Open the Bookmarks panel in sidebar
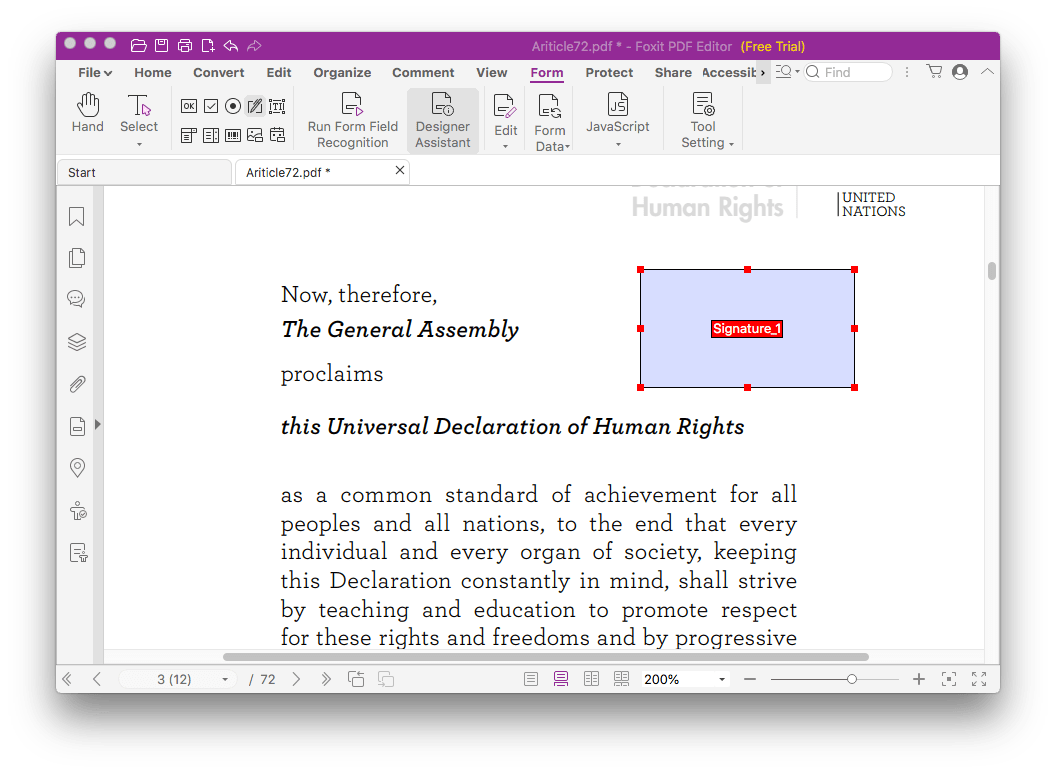This screenshot has height=773, width=1056. tap(77, 217)
